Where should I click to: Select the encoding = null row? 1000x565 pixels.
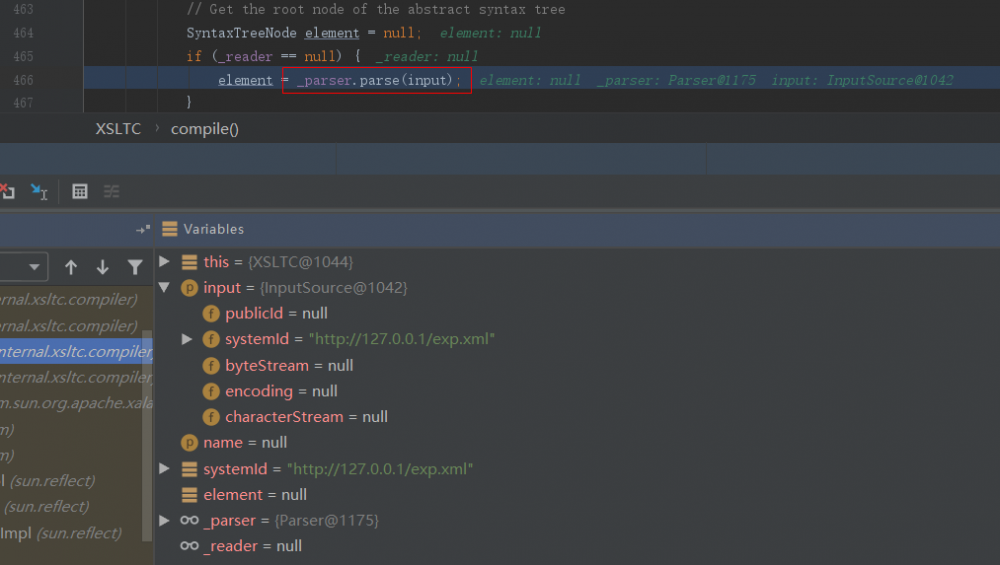tap(577, 391)
